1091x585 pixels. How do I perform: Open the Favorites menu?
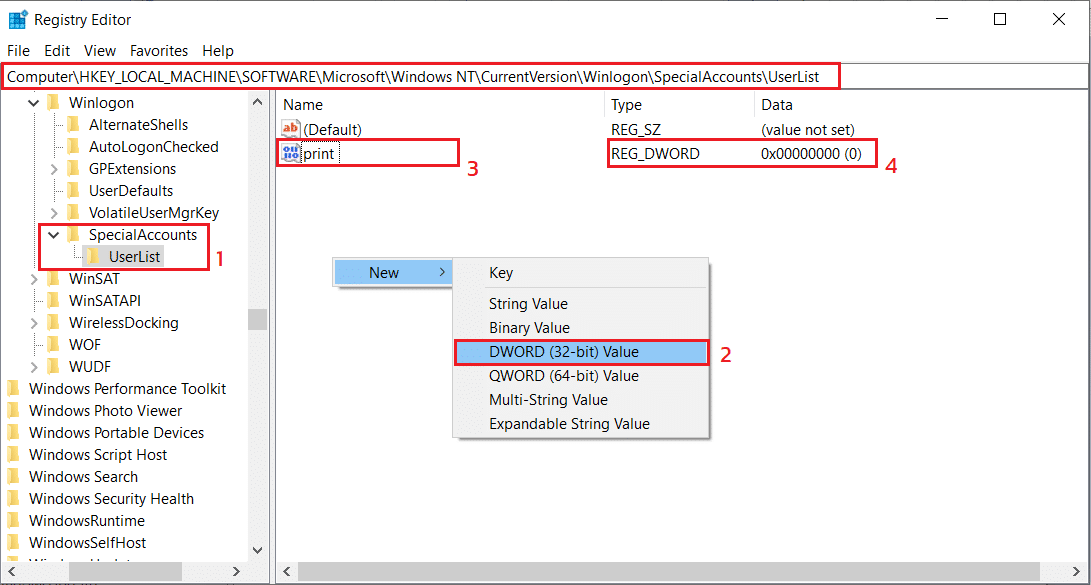(158, 51)
